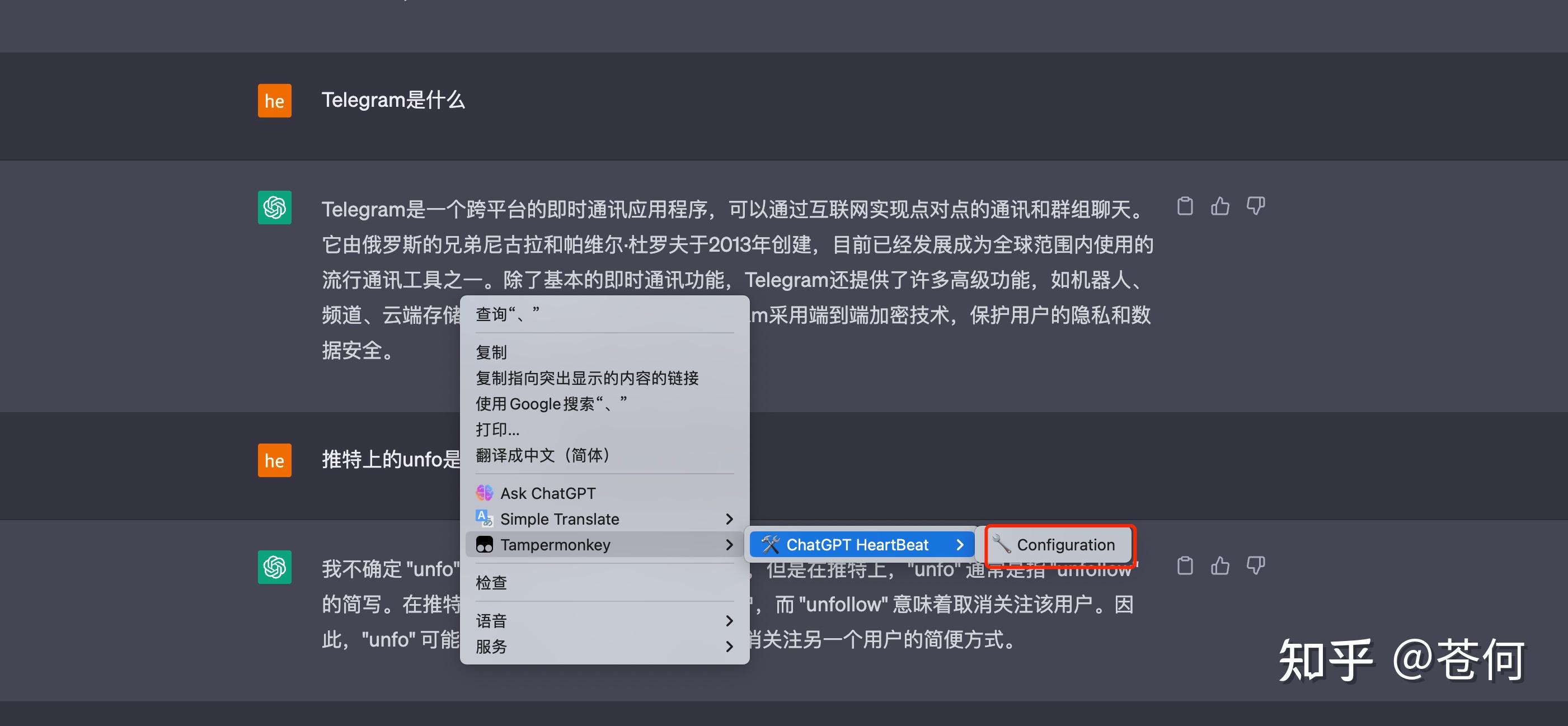
Task: Open the Configuration submenu item
Action: (1059, 544)
